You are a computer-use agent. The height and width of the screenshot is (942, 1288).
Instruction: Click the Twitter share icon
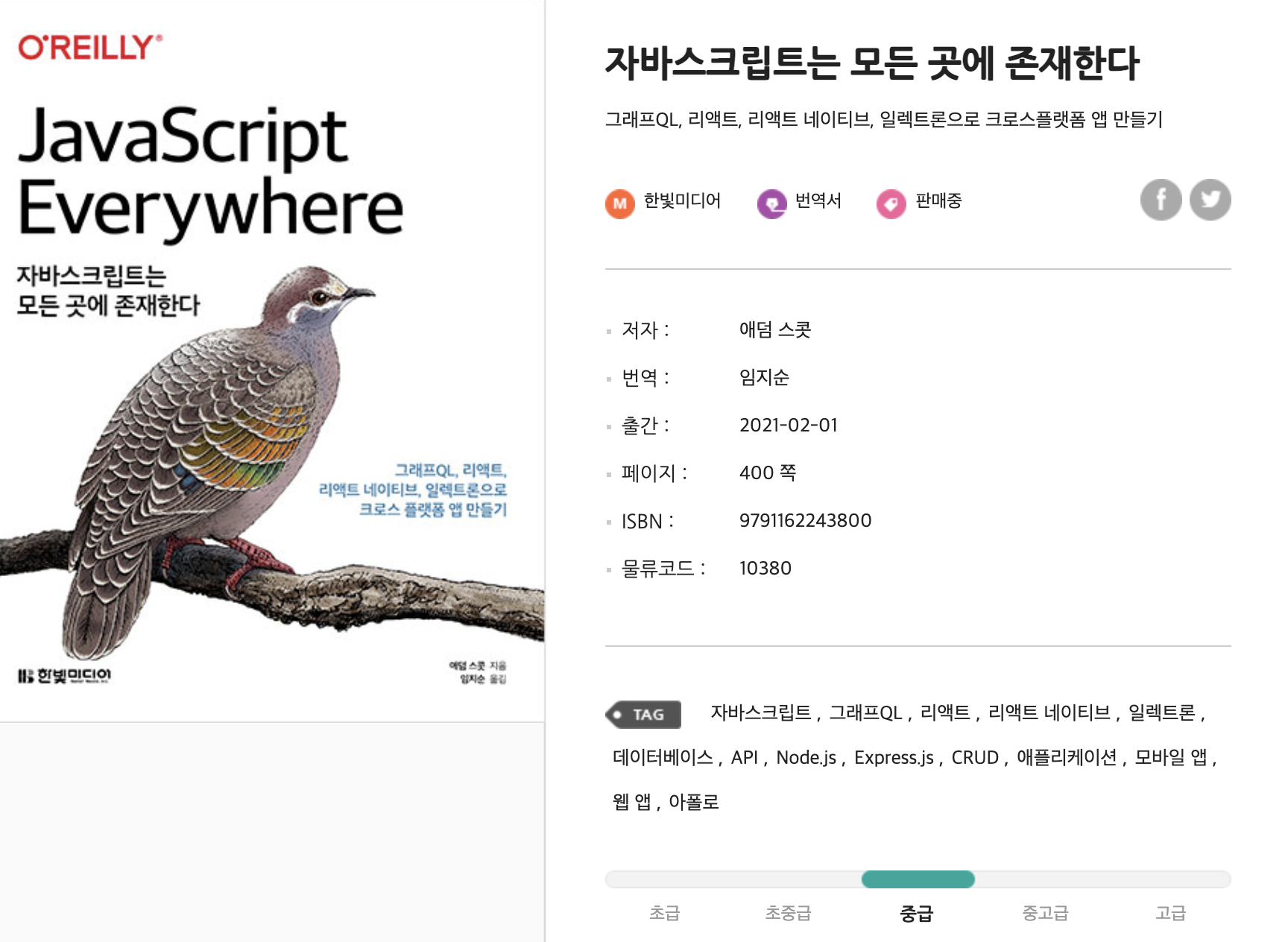(x=1210, y=200)
